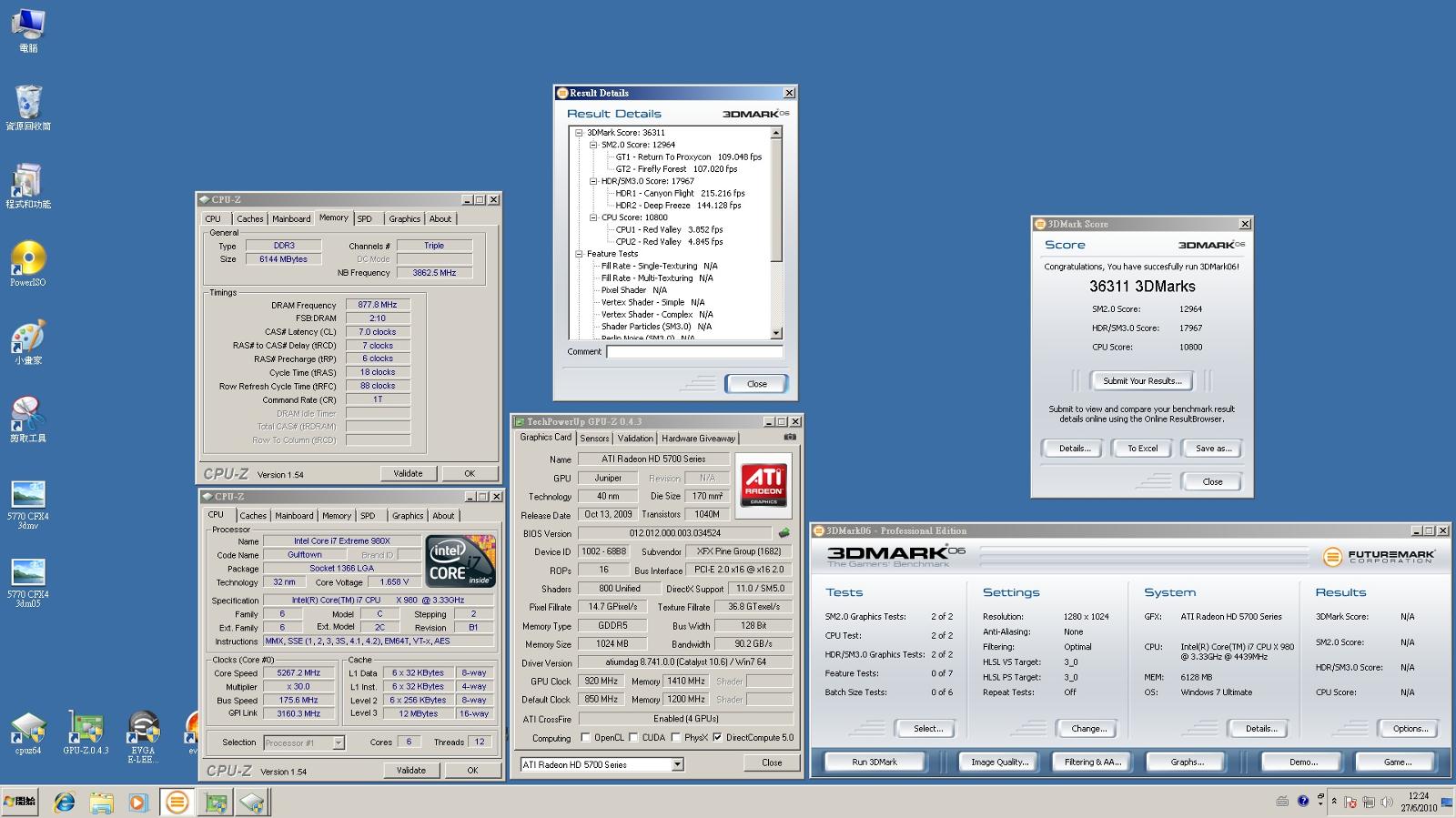Select the Paint palette desktop shortcut
The image size is (1456, 818).
tap(27, 342)
